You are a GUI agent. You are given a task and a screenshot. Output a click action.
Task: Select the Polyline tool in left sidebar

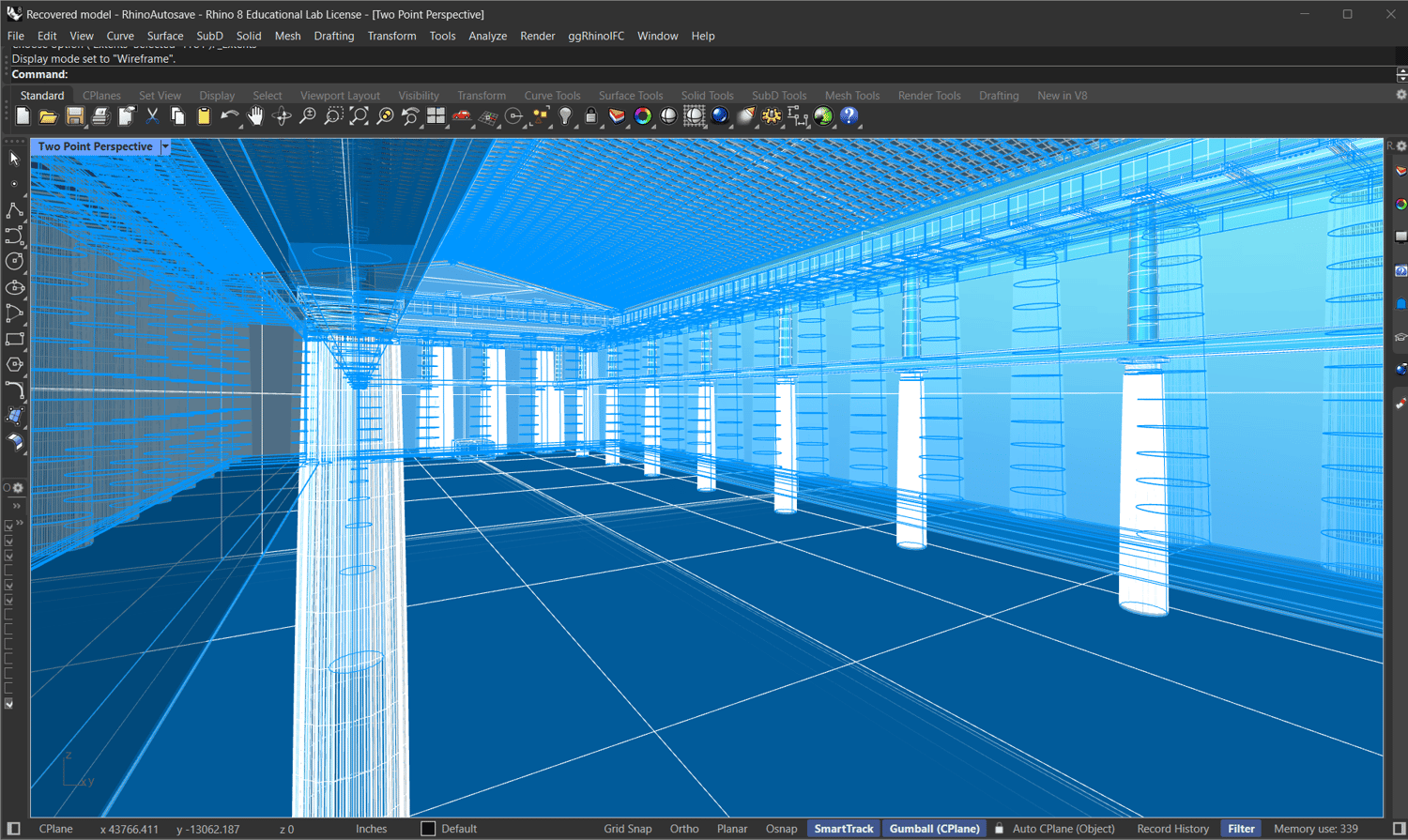click(14, 210)
